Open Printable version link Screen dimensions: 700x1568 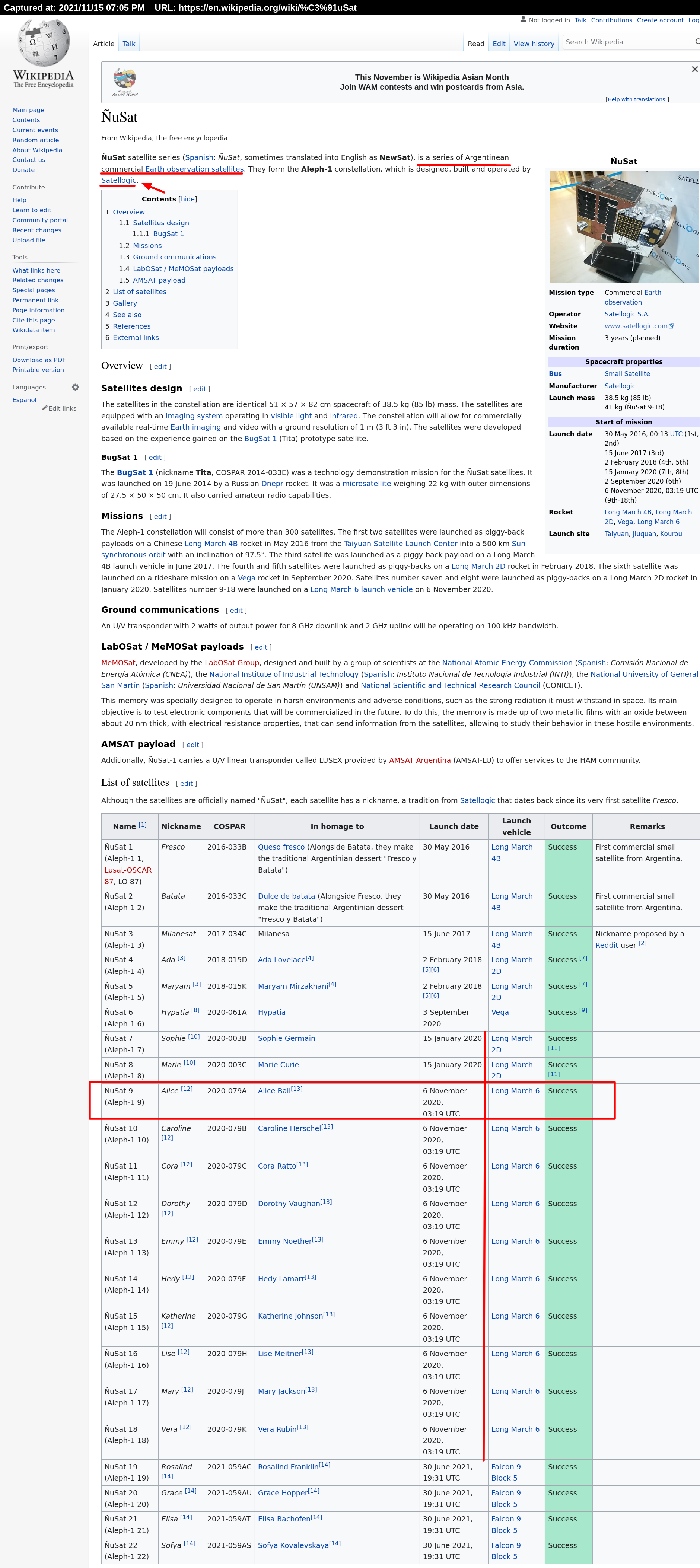pyautogui.click(x=38, y=370)
